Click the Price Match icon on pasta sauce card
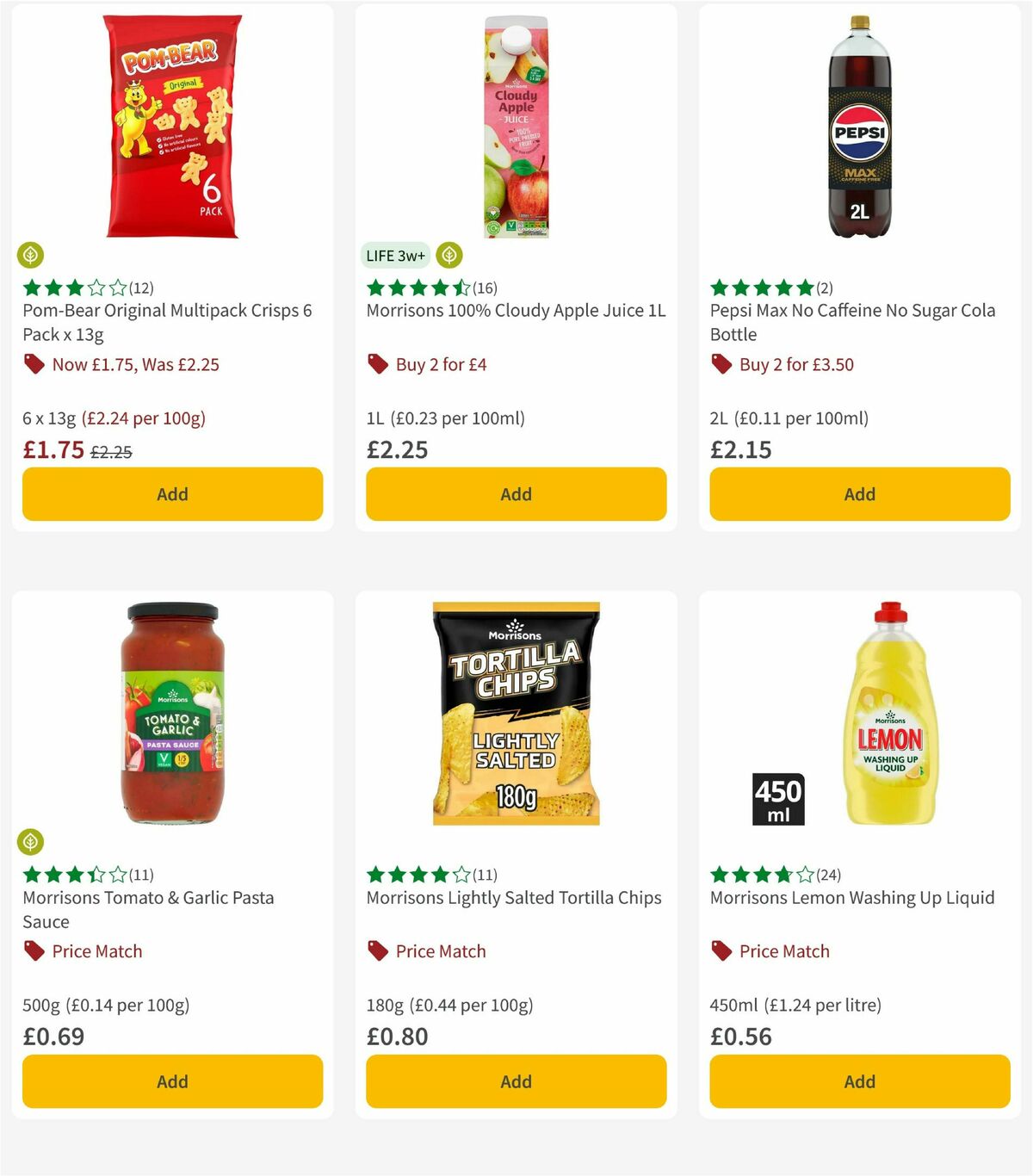 [34, 951]
